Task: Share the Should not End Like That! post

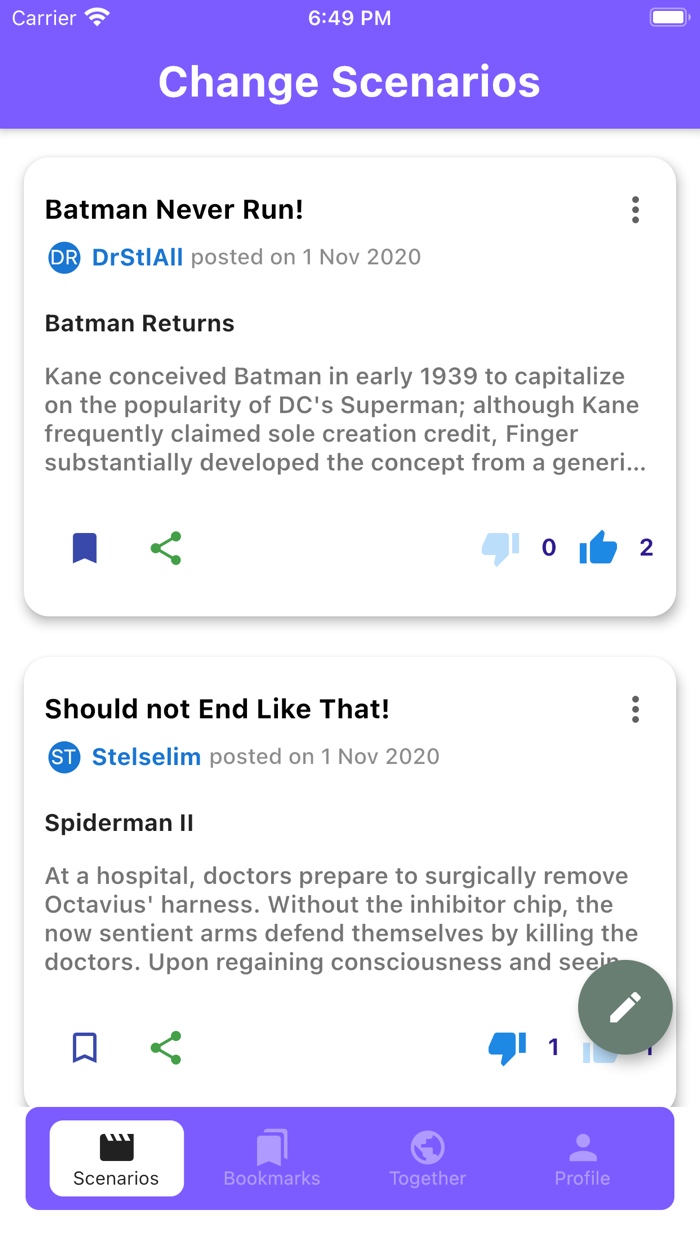Action: [x=166, y=1047]
